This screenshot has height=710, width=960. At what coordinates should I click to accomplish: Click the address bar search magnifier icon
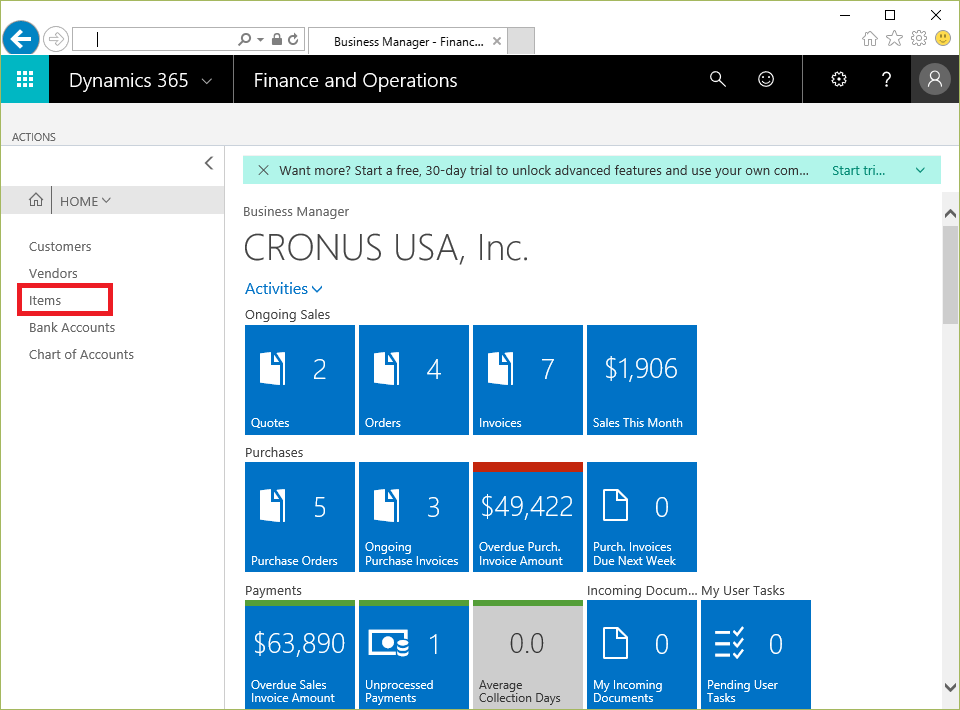(x=244, y=39)
